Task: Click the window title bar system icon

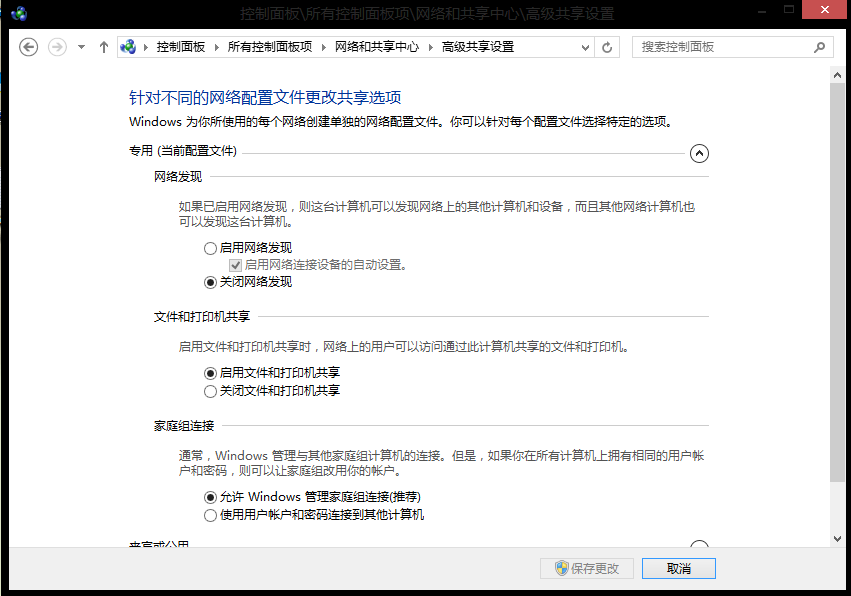Action: (x=19, y=13)
